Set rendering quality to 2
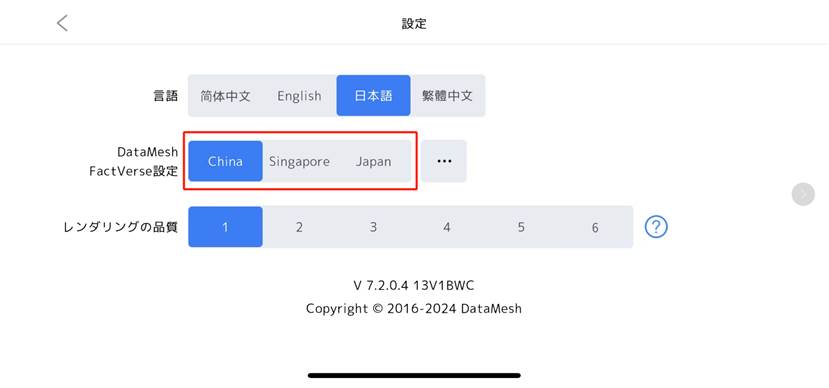829x388 pixels. [299, 227]
